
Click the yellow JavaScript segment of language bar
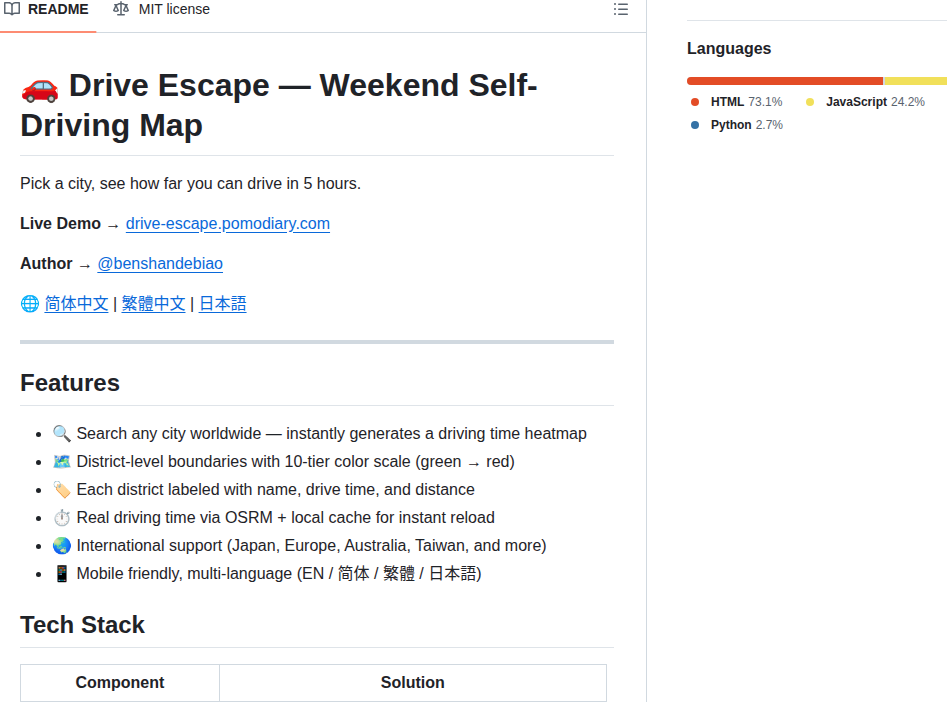[x=916, y=81]
